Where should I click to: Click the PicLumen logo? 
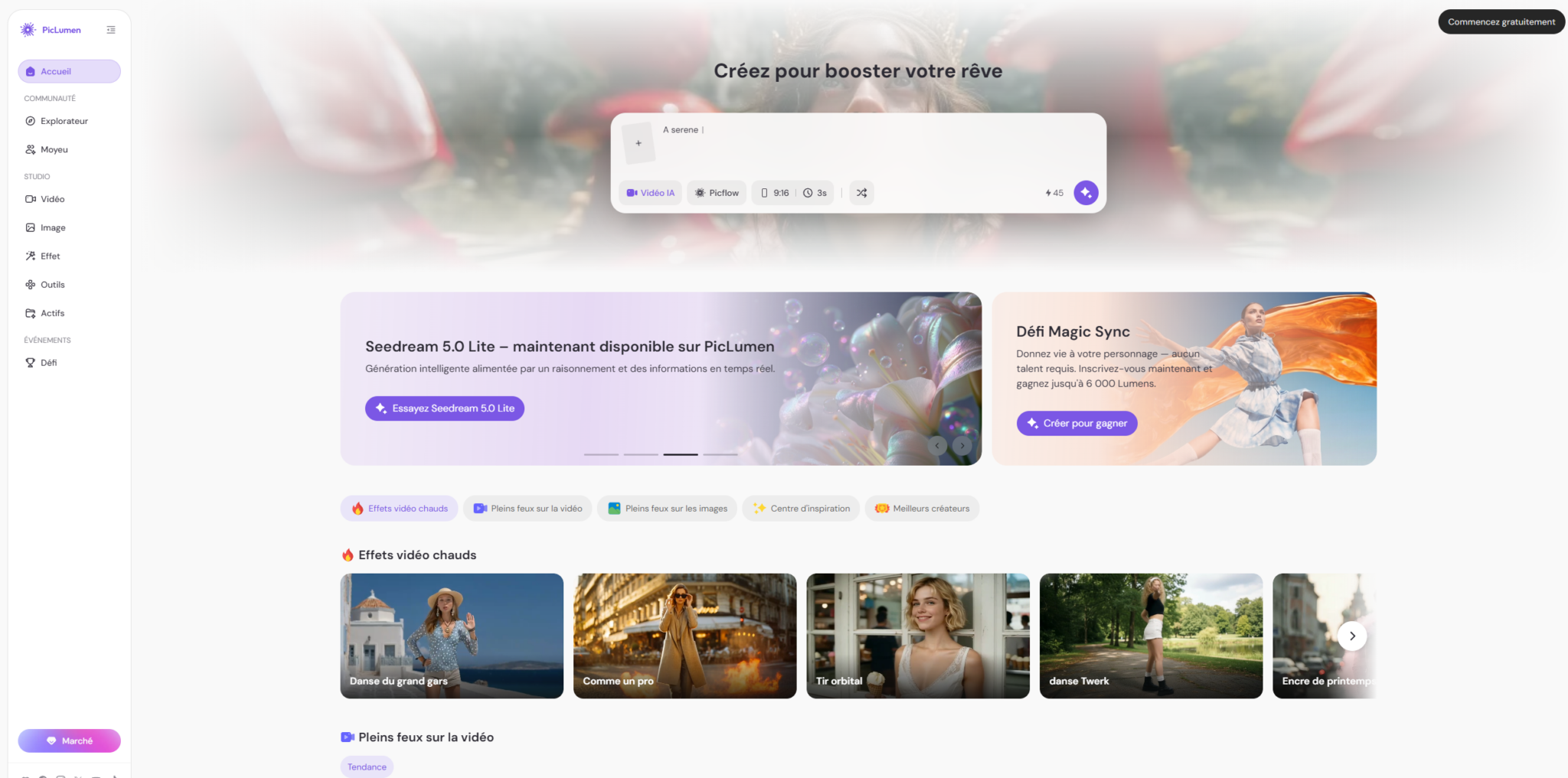click(51, 30)
